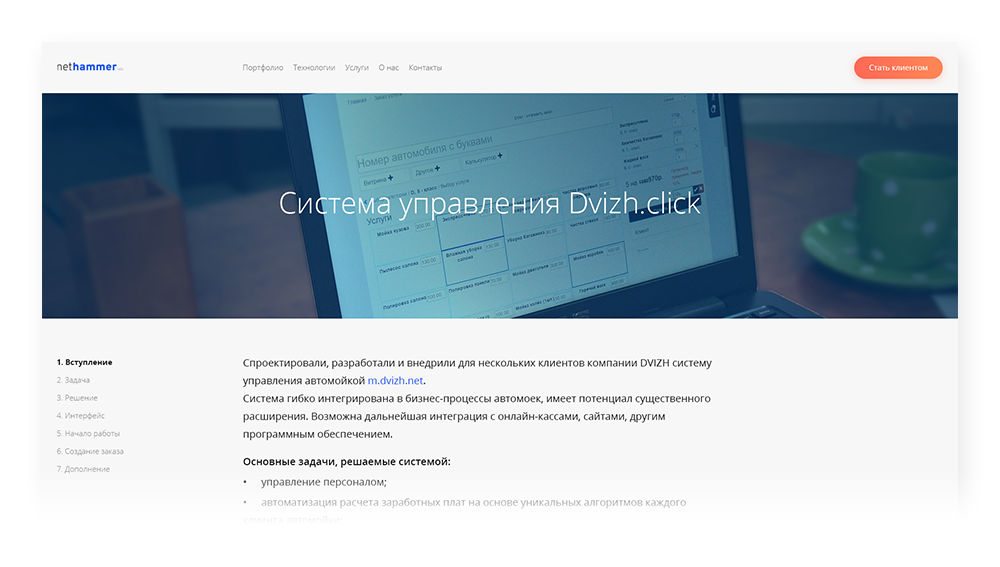Click the hero title Система управления Dvizh.click

(490, 203)
